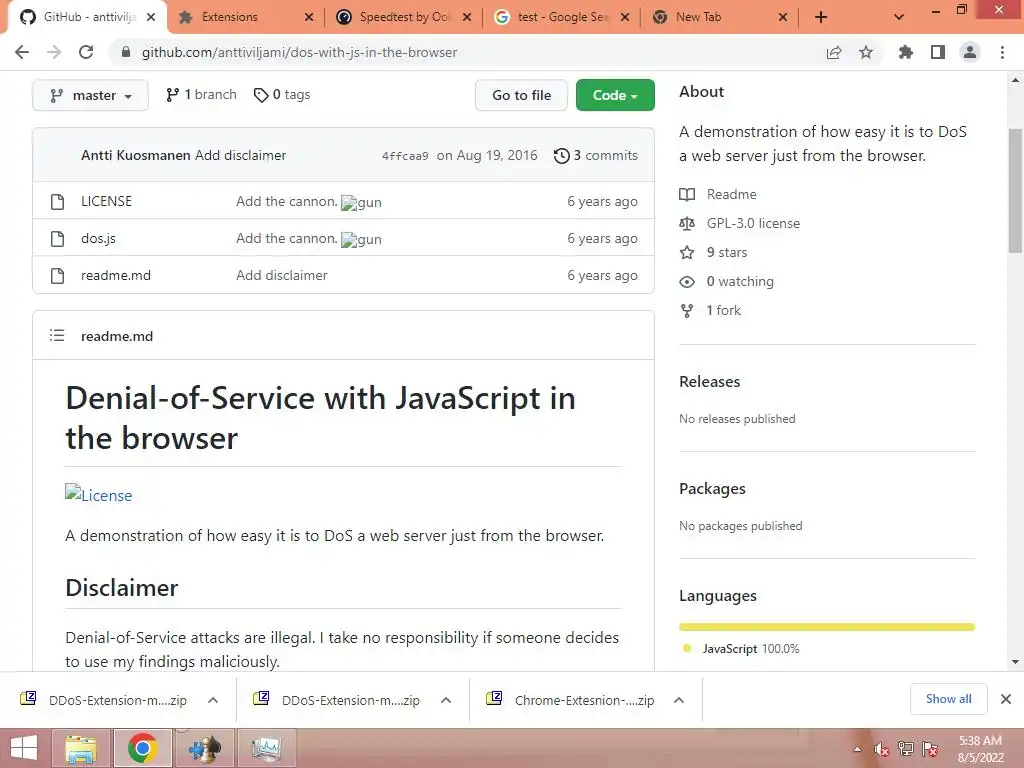Screen dimensions: 1024x768
Task: Switch to the test - Google Search tab
Action: pyautogui.click(x=563, y=17)
